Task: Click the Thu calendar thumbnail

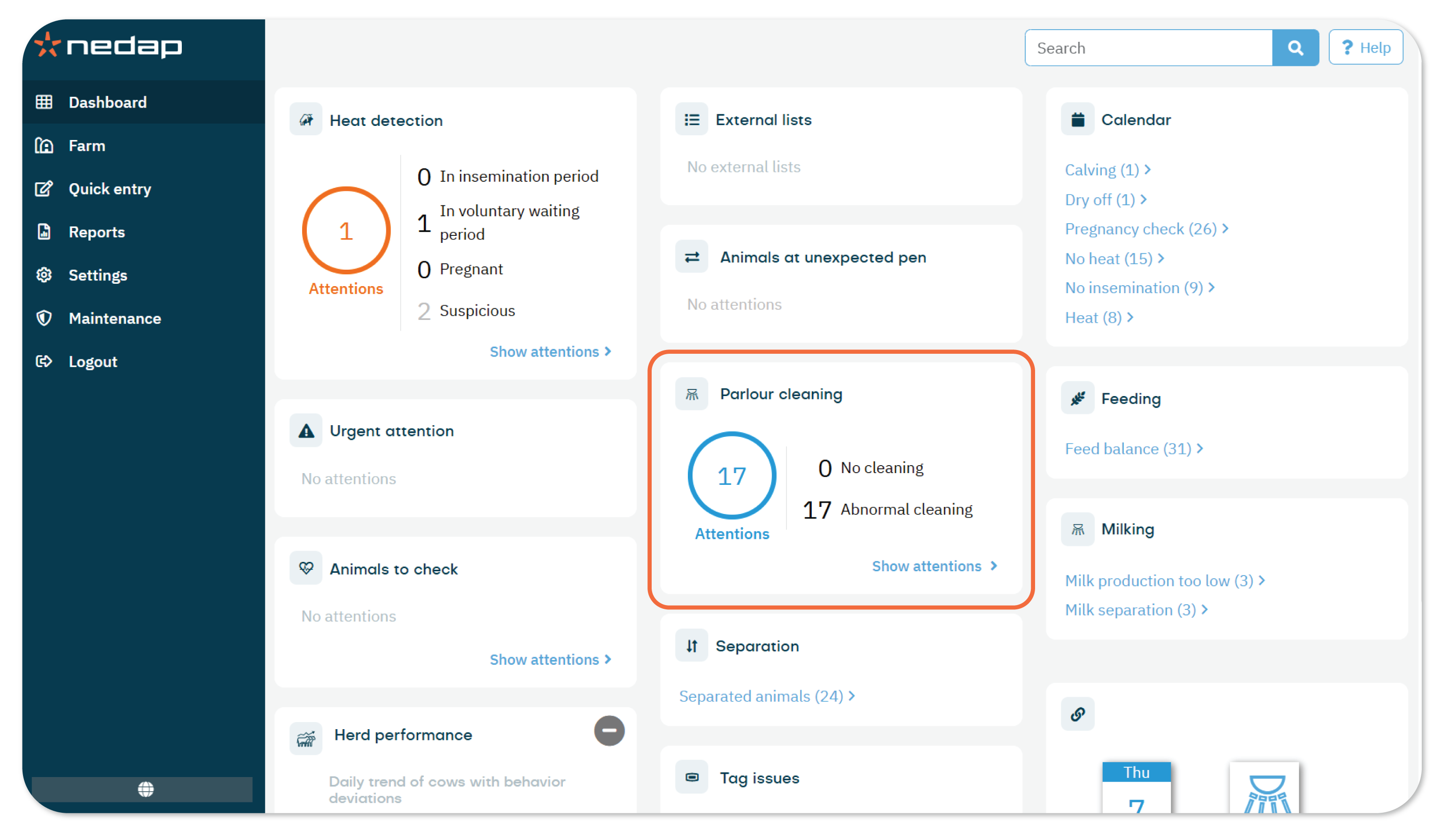Action: point(1137,787)
